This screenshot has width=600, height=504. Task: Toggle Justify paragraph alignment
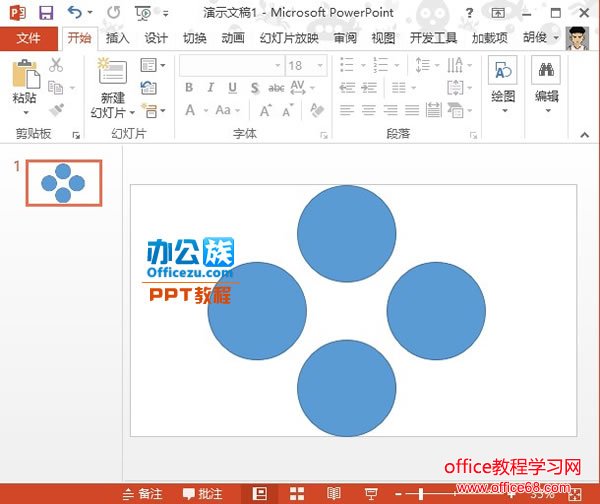pyautogui.click(x=412, y=111)
